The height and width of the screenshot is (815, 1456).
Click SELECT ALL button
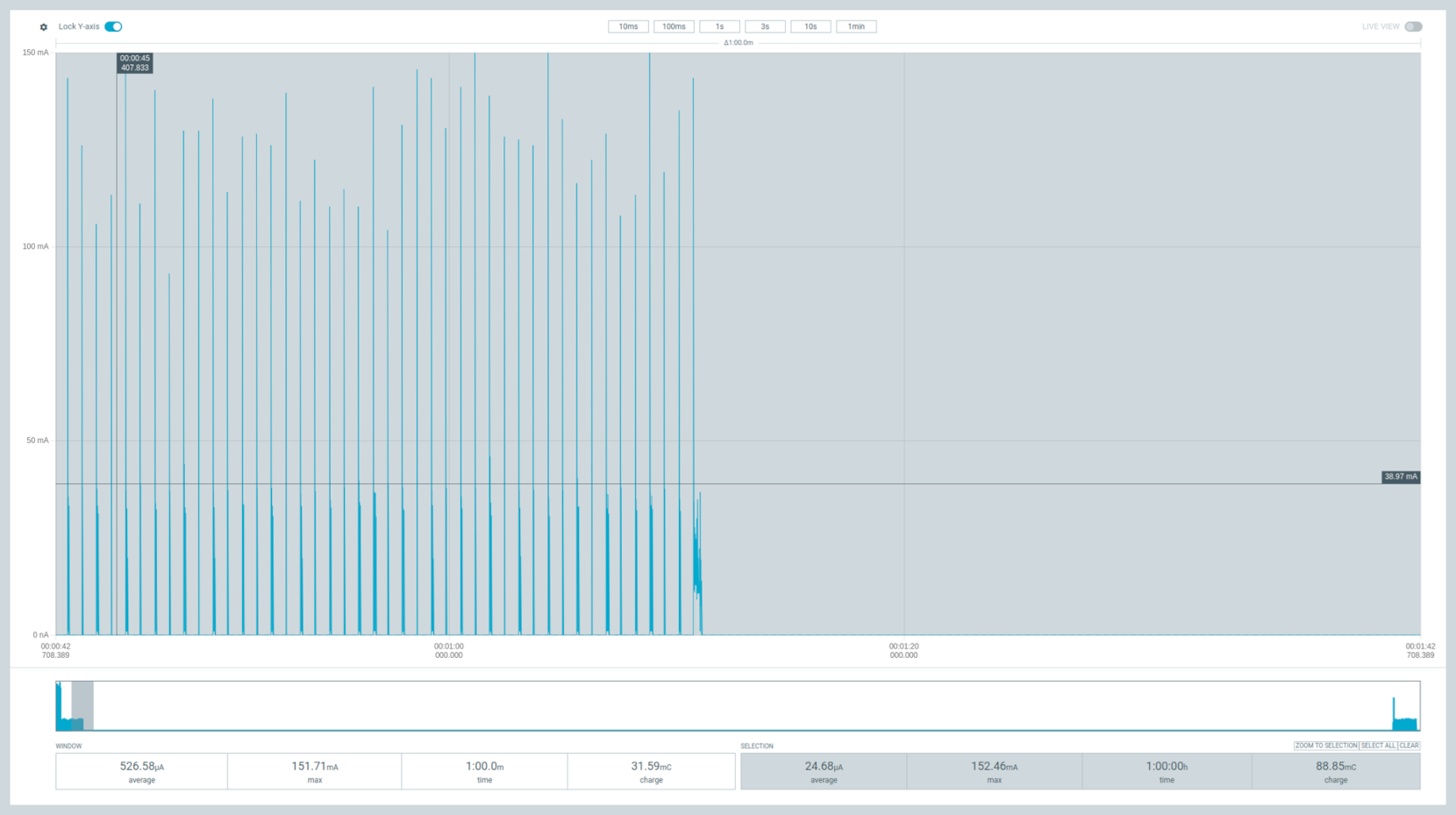[x=1378, y=746]
